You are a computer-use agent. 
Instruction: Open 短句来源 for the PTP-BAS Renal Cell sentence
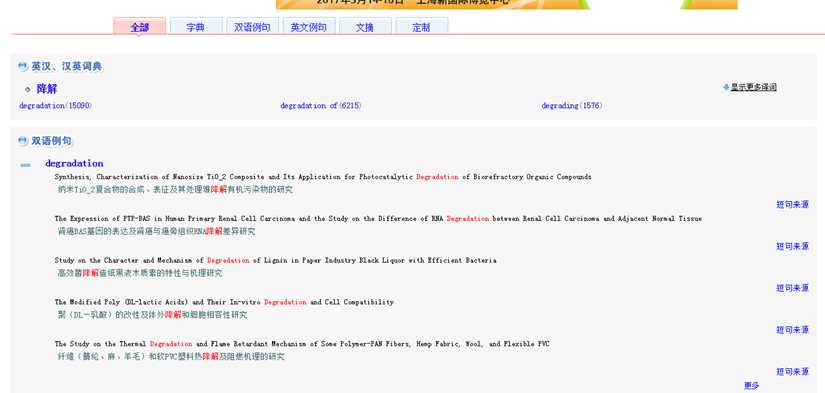tap(792, 246)
